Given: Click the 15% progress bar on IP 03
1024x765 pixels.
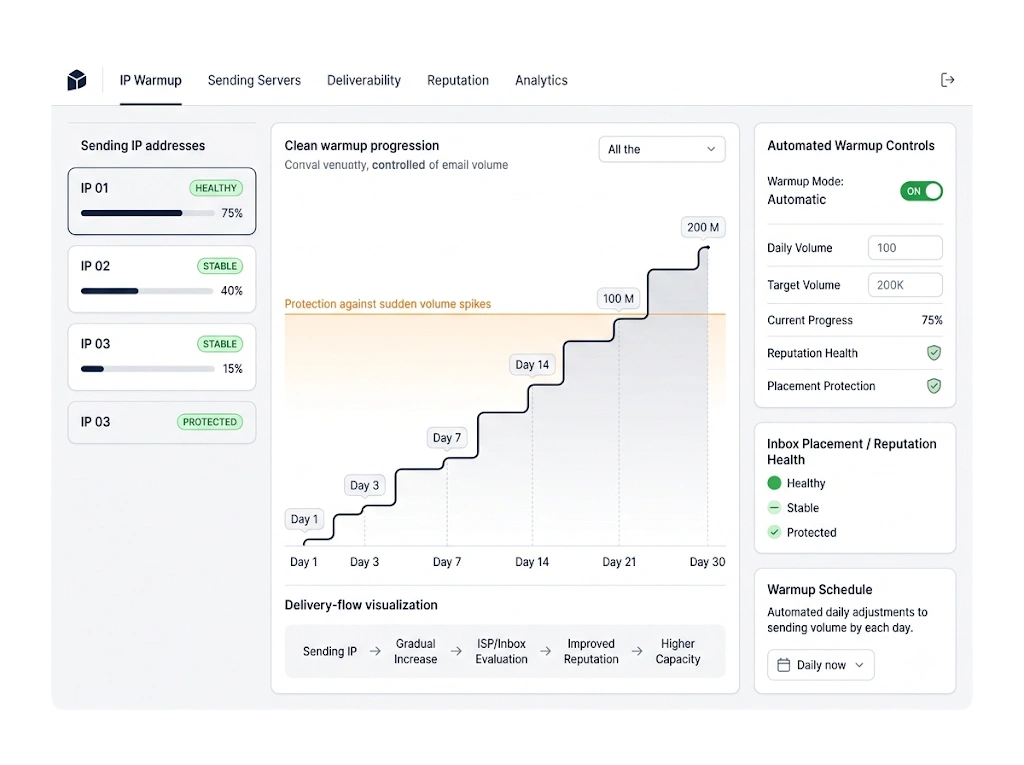Looking at the screenshot, I should coord(148,368).
